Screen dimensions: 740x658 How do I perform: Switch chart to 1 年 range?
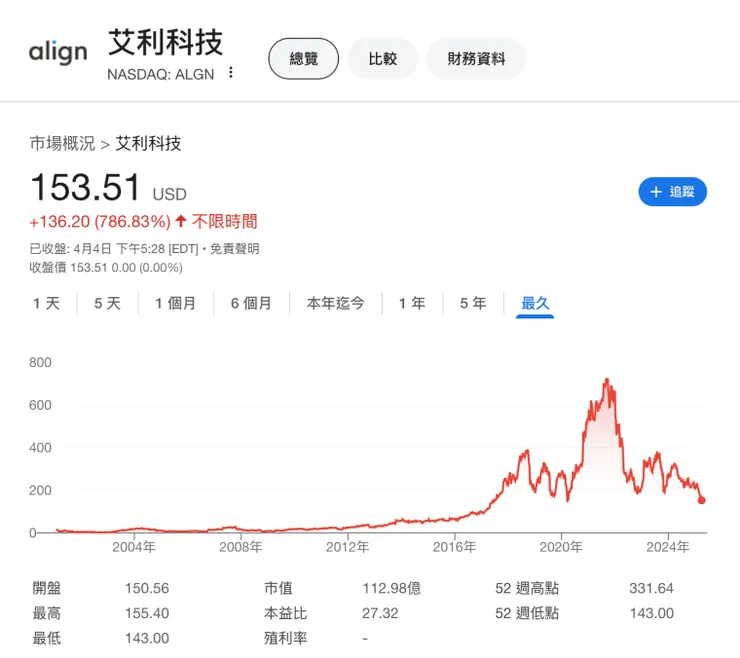coord(412,303)
